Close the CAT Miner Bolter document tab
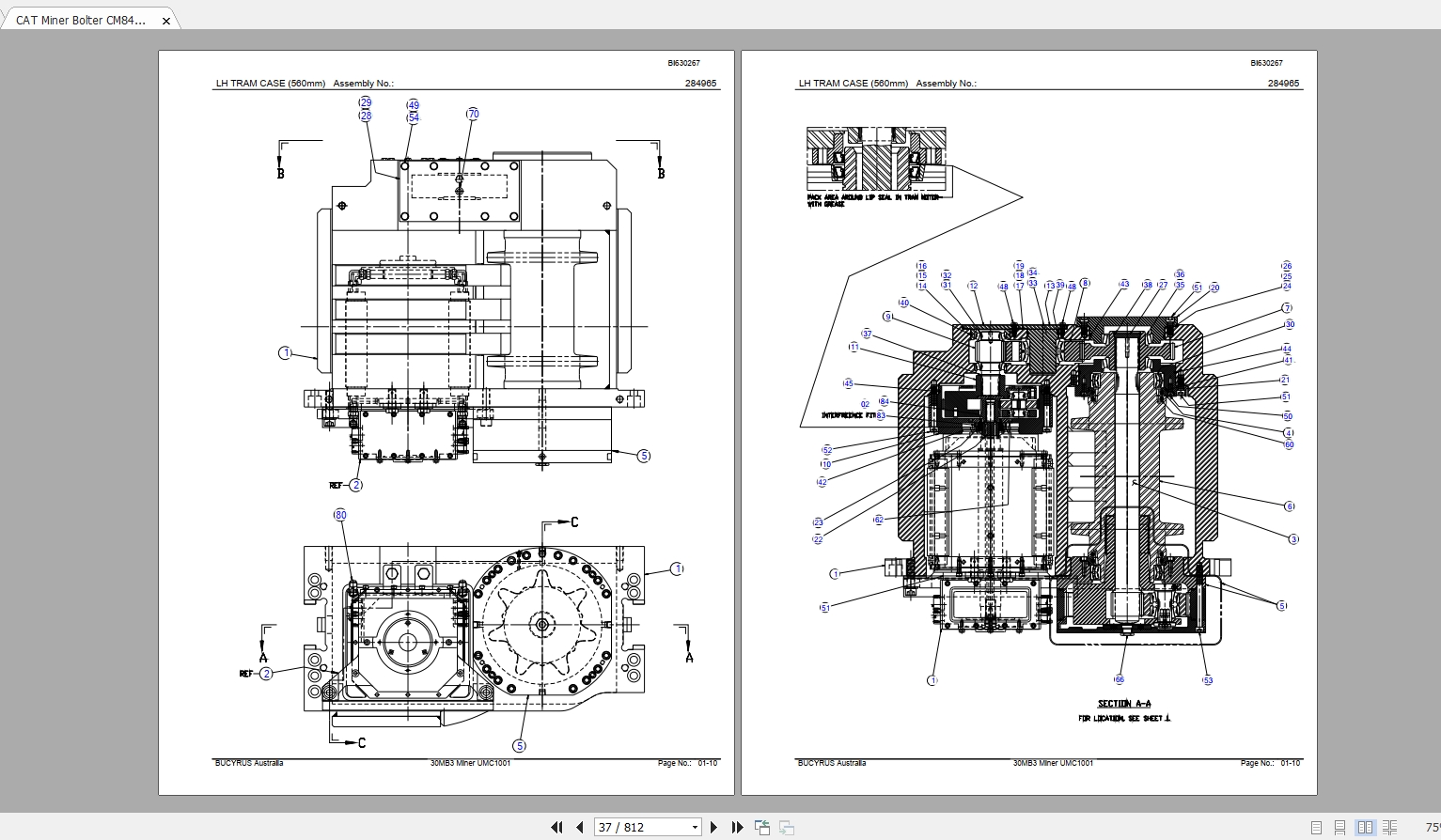Screen dimensions: 1441x840 click(x=166, y=21)
